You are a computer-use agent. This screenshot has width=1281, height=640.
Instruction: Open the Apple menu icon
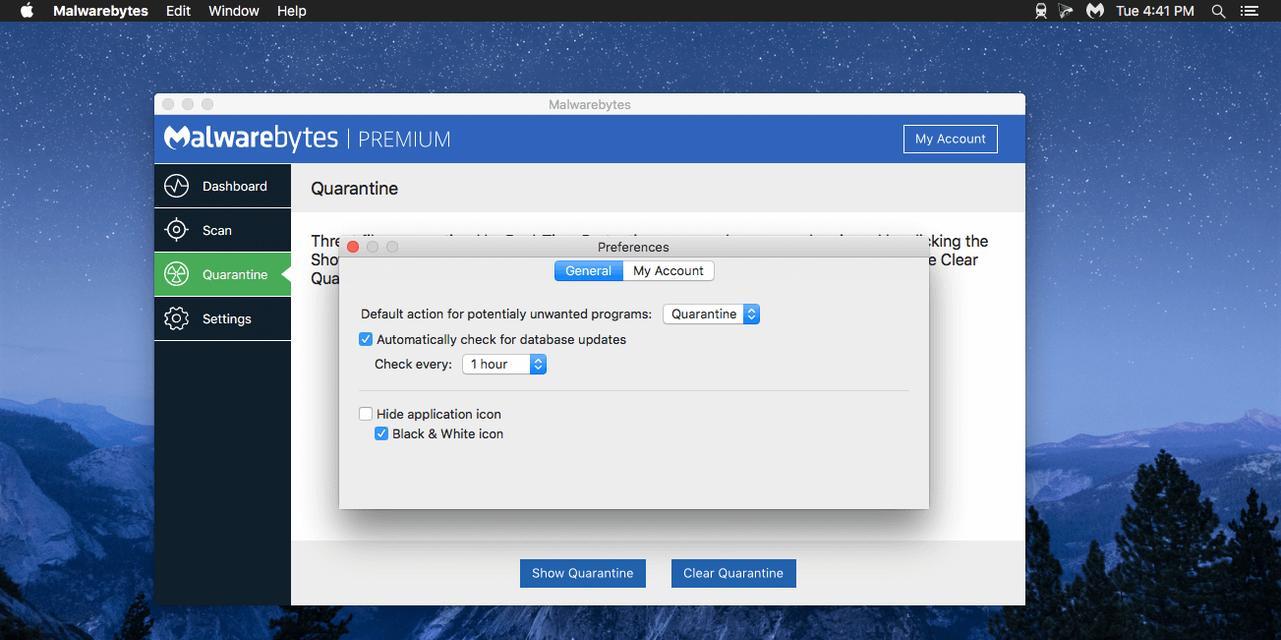(x=27, y=10)
